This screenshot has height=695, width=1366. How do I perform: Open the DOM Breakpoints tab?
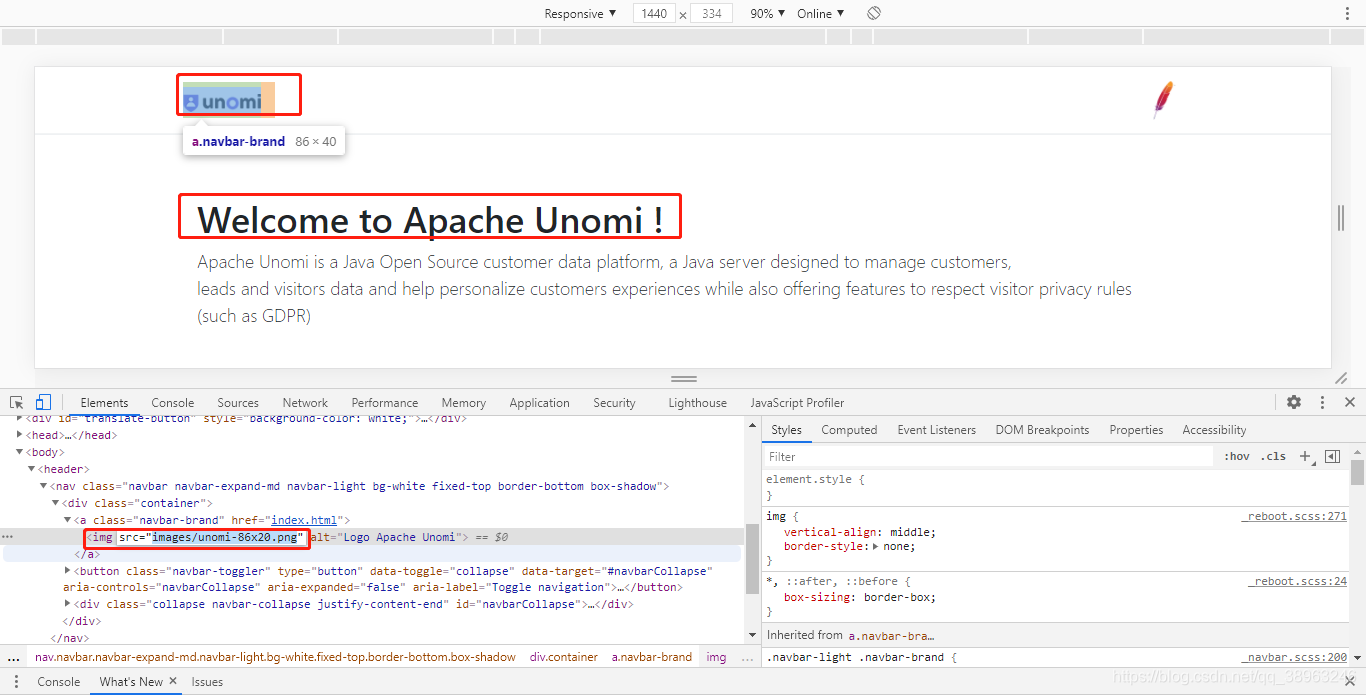coord(1042,430)
